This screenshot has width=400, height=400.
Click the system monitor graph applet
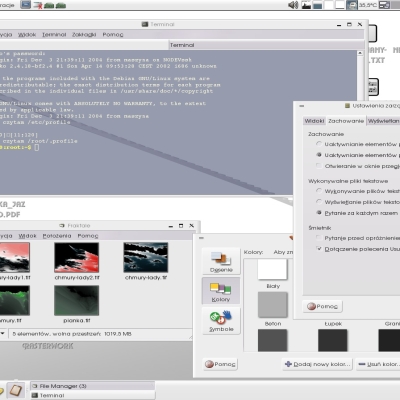click(x=306, y=5)
